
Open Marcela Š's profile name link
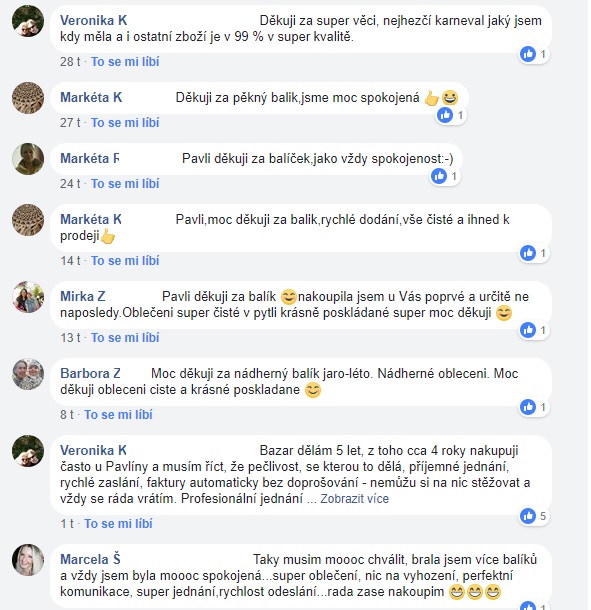90,559
